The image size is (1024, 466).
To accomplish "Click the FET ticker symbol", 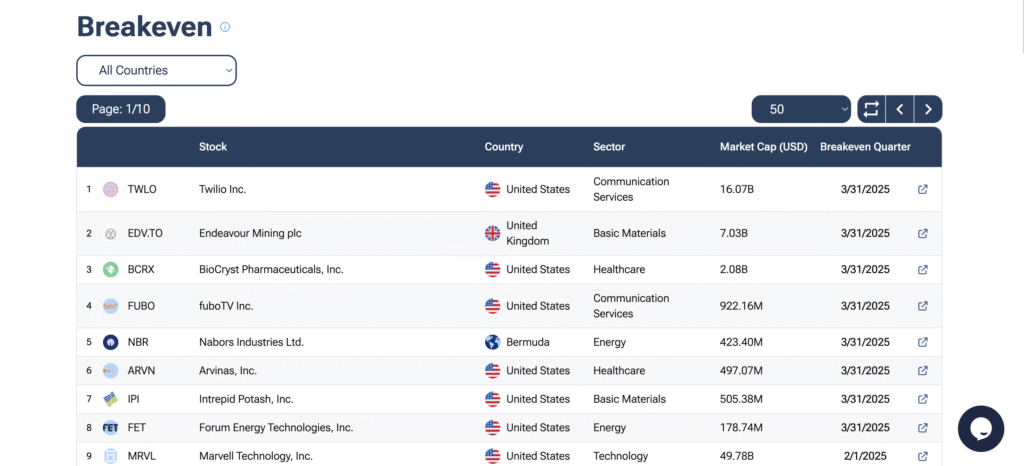I will 136,427.
